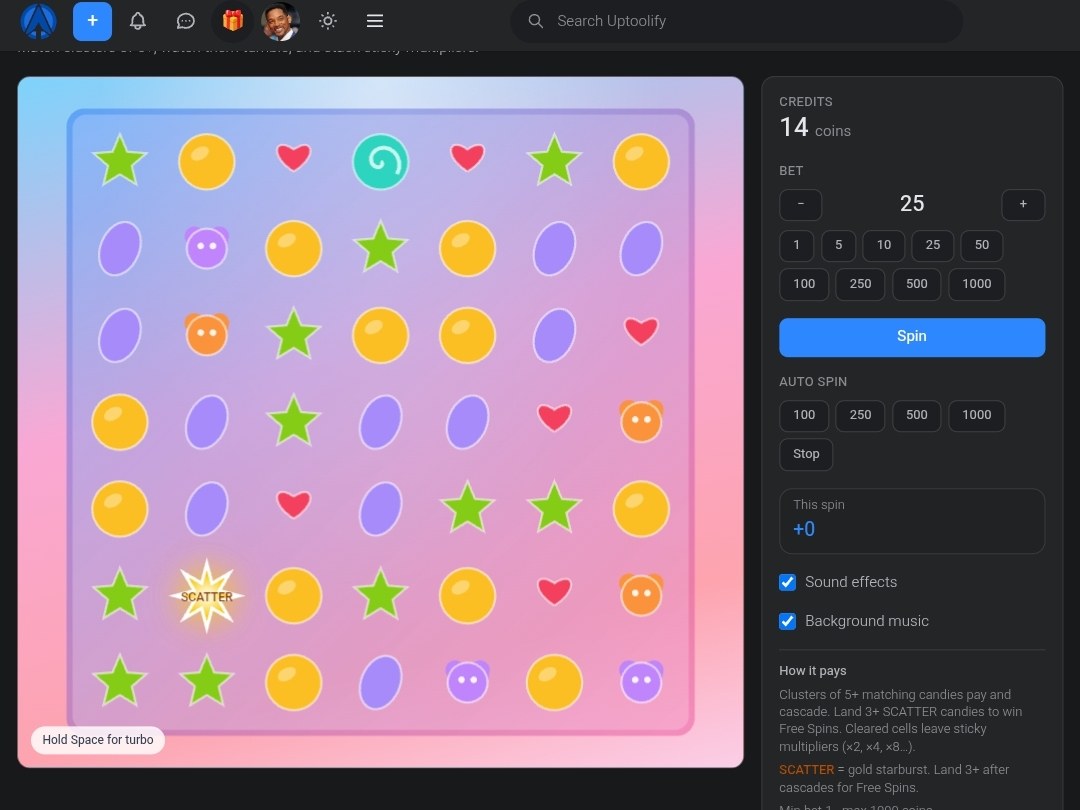This screenshot has width=1080, height=810.
Task: Start 250 auto spins
Action: coord(860,415)
